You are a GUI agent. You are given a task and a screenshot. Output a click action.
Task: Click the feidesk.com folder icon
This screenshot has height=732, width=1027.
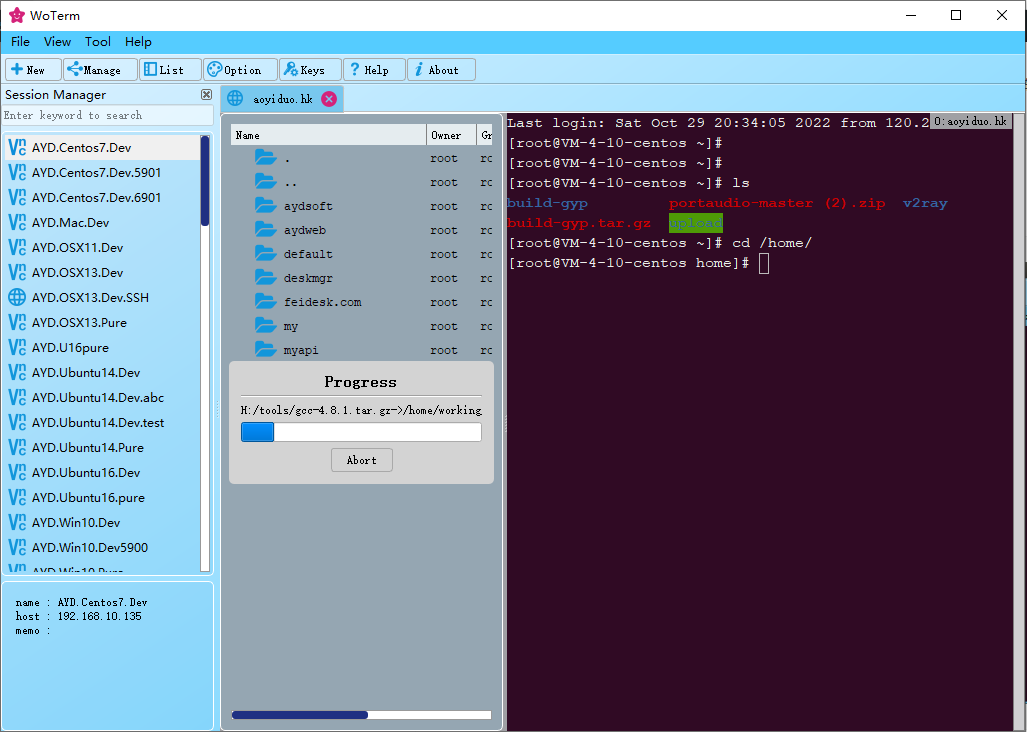(265, 301)
